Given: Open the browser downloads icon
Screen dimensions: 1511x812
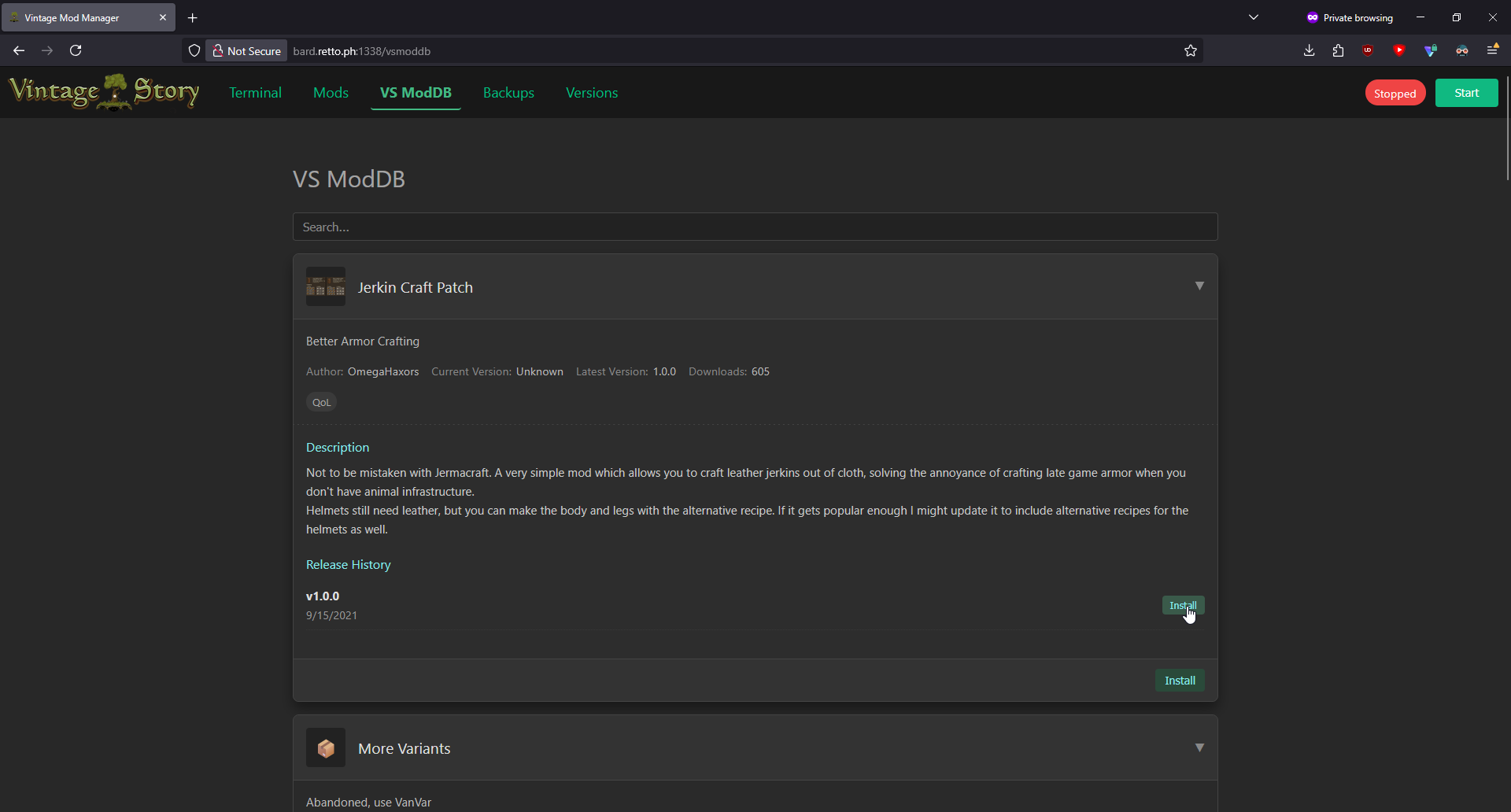Looking at the screenshot, I should pos(1309,50).
